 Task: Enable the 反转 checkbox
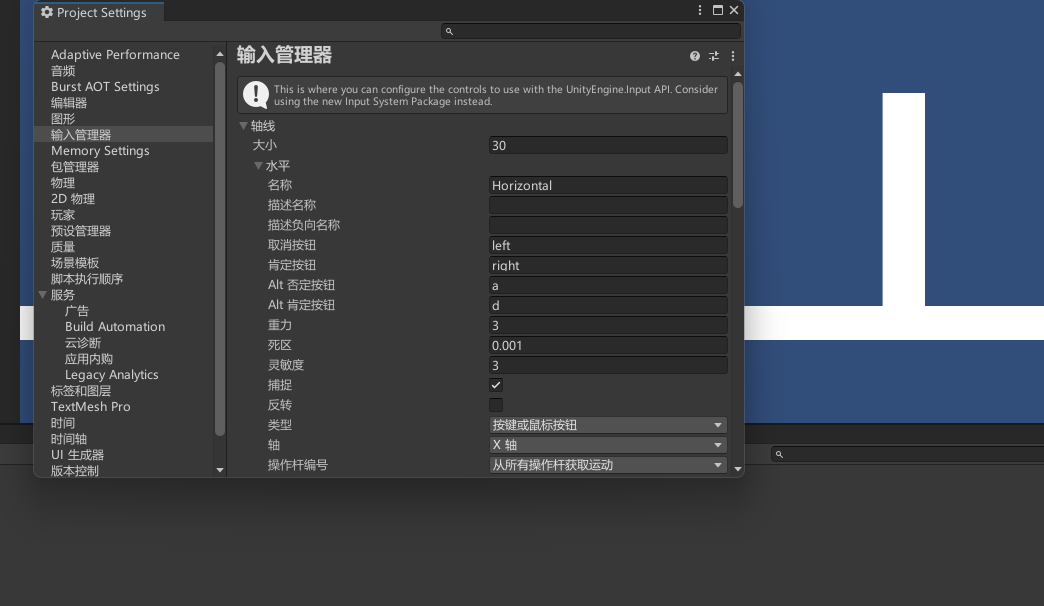[496, 405]
